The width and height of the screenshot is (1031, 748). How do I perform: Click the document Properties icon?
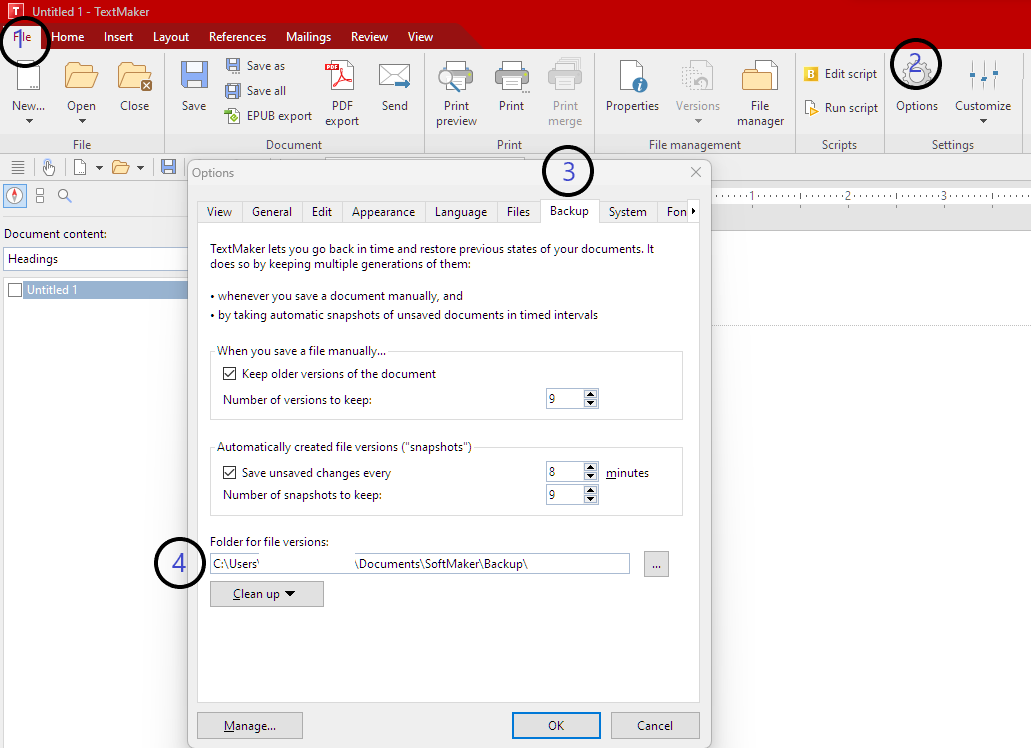pos(632,79)
